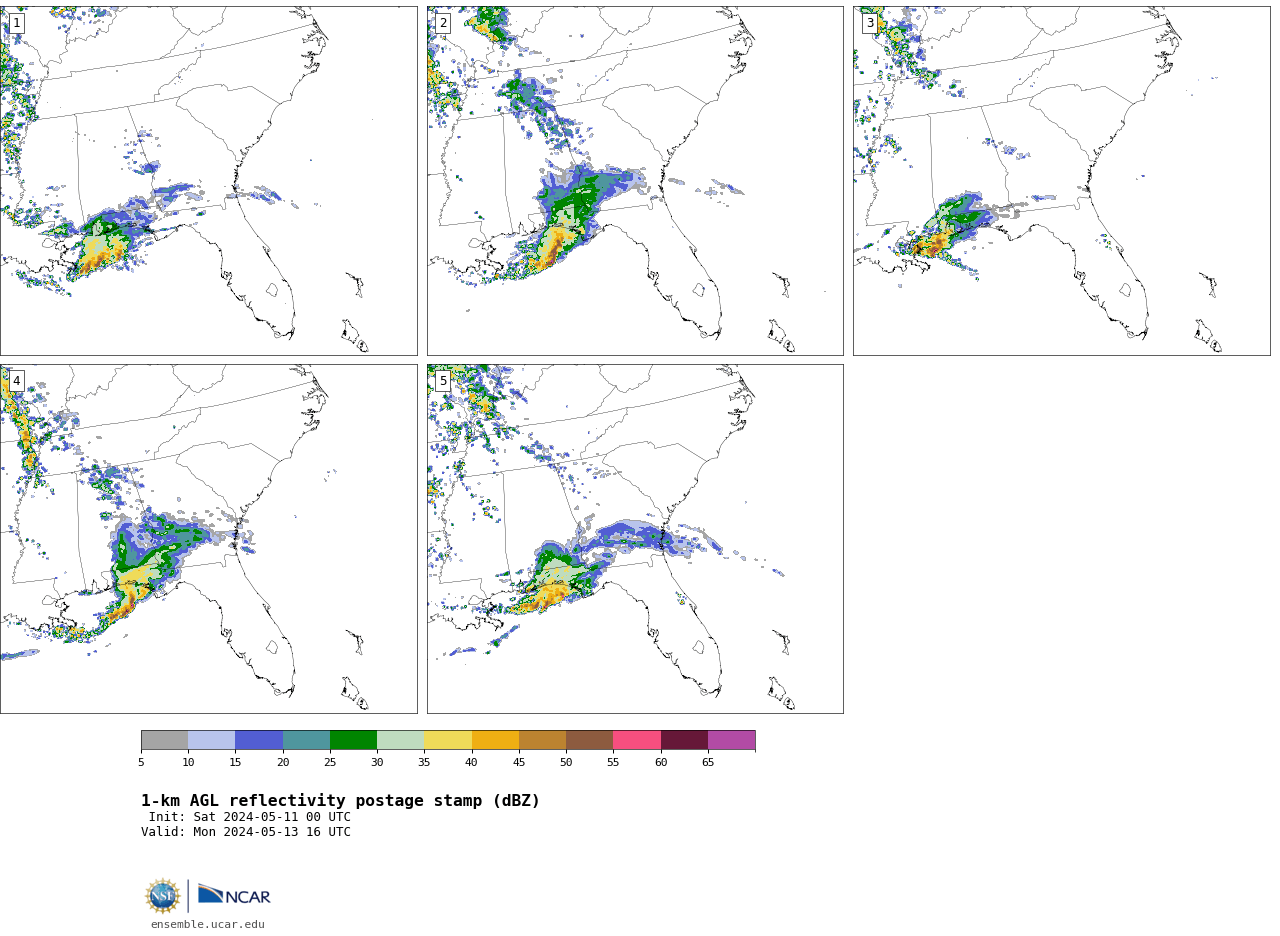Click the brown 50-55 dBZ swatch
The height and width of the screenshot is (936, 1280).
tap(589, 740)
